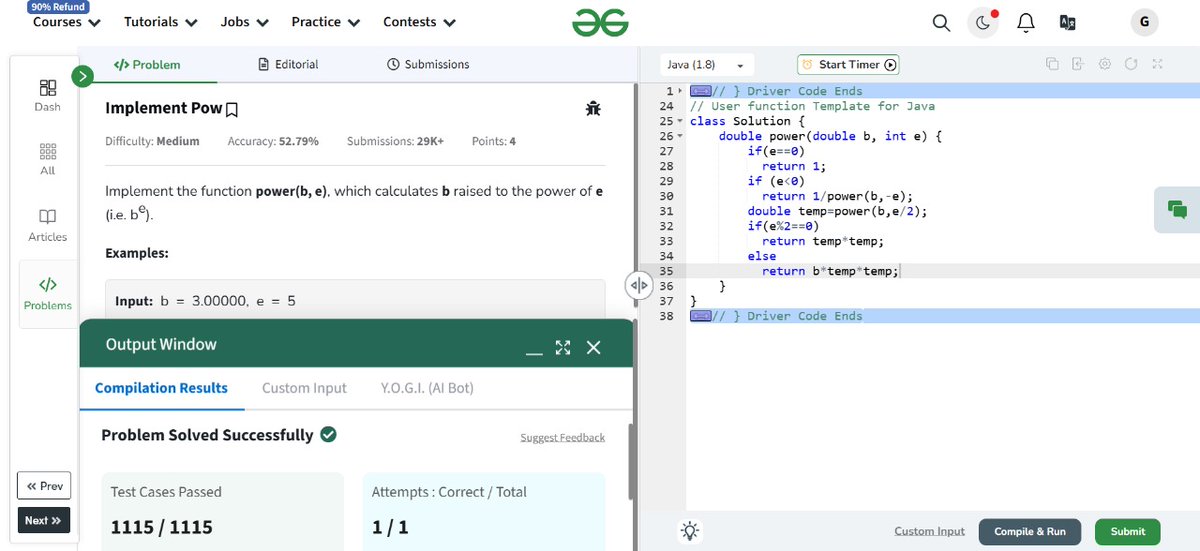The width and height of the screenshot is (1200, 551).
Task: Go to GeeksforGeeks home logo
Action: click(x=600, y=23)
